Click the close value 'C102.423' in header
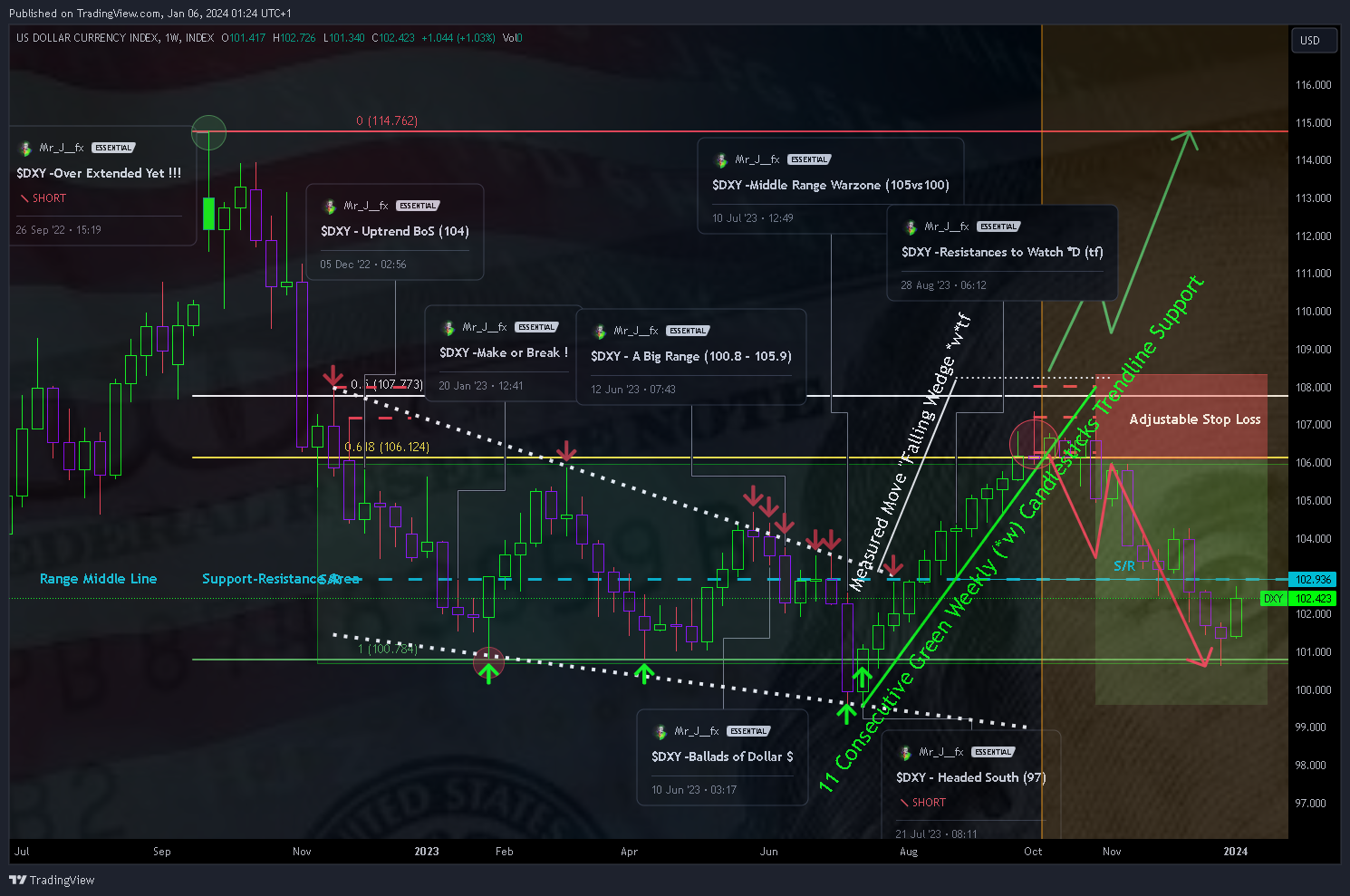Image resolution: width=1350 pixels, height=896 pixels. click(x=393, y=38)
